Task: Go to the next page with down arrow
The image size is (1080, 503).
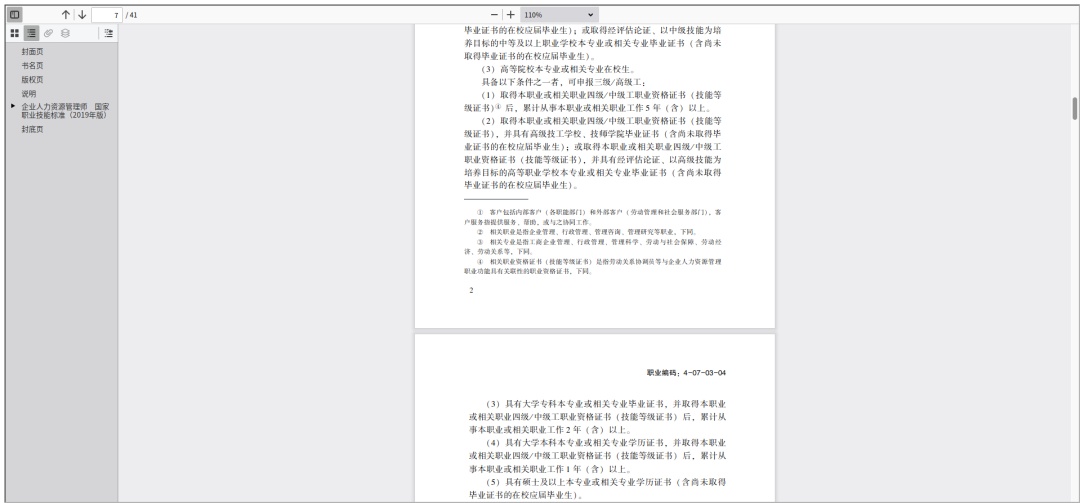Action: (83, 15)
